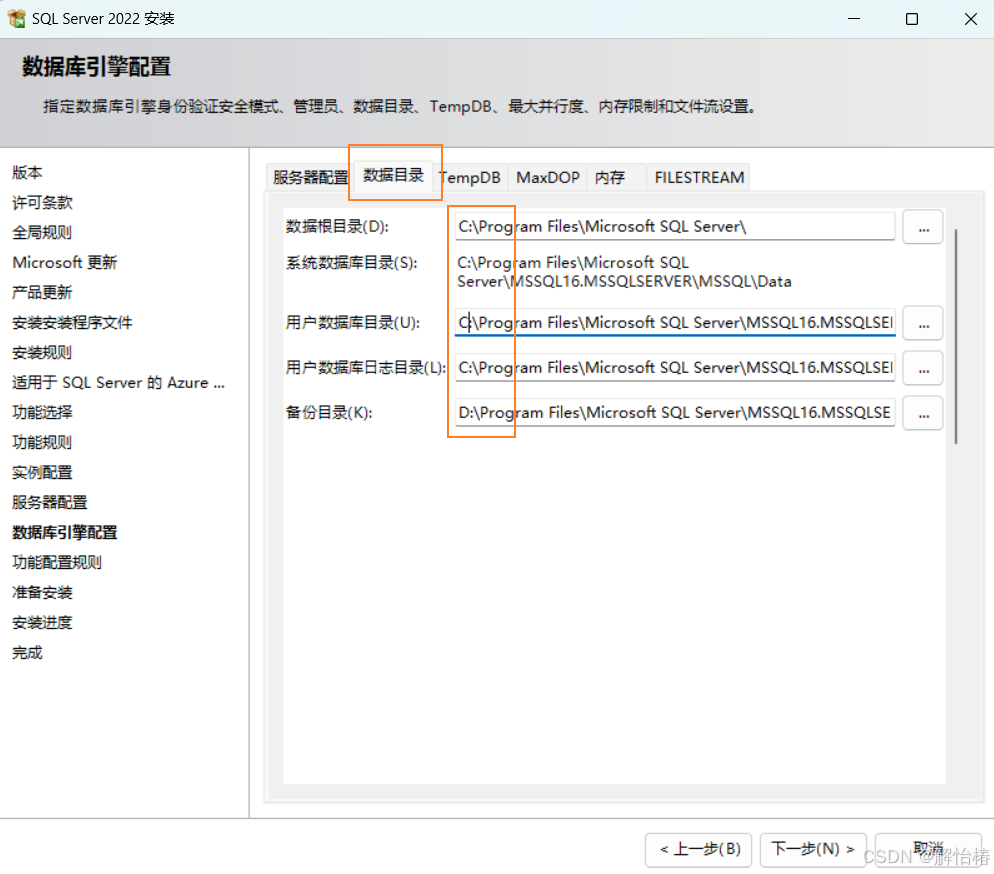Image resolution: width=994 pixels, height=874 pixels.
Task: Click the 安装规则 step in sidebar
Action: 42,352
